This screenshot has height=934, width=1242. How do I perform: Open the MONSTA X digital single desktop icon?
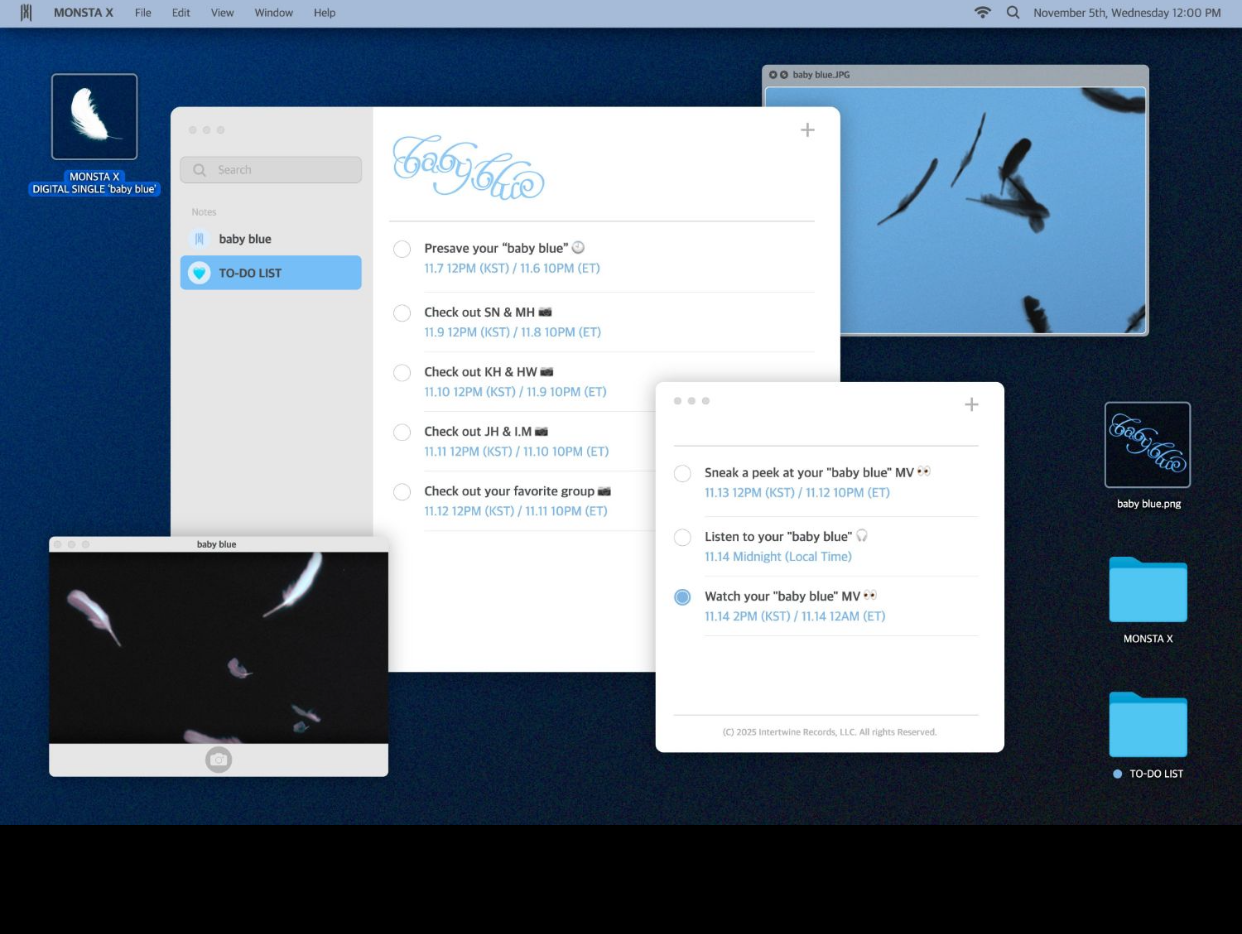tap(94, 117)
